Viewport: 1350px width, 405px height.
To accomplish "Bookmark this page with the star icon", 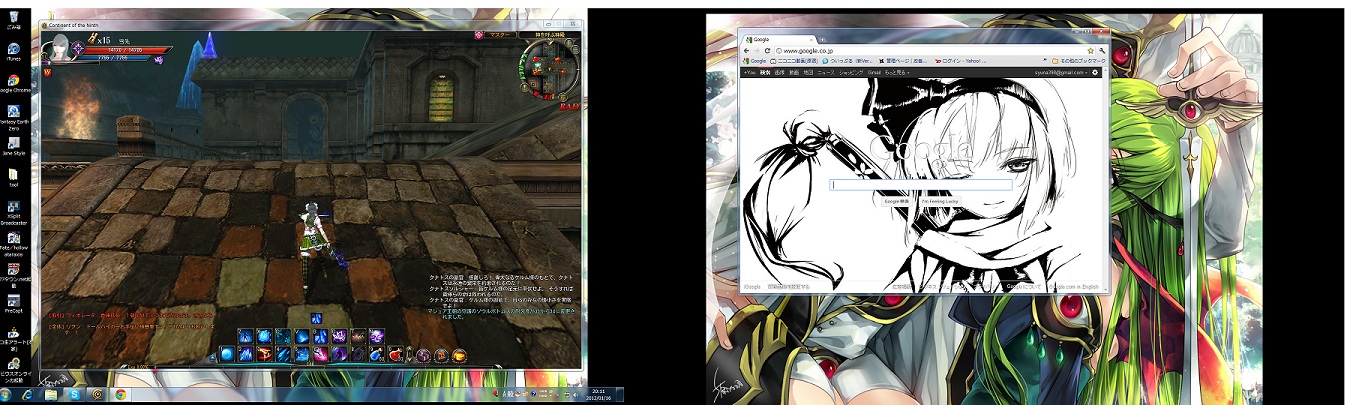I will pos(1090,50).
